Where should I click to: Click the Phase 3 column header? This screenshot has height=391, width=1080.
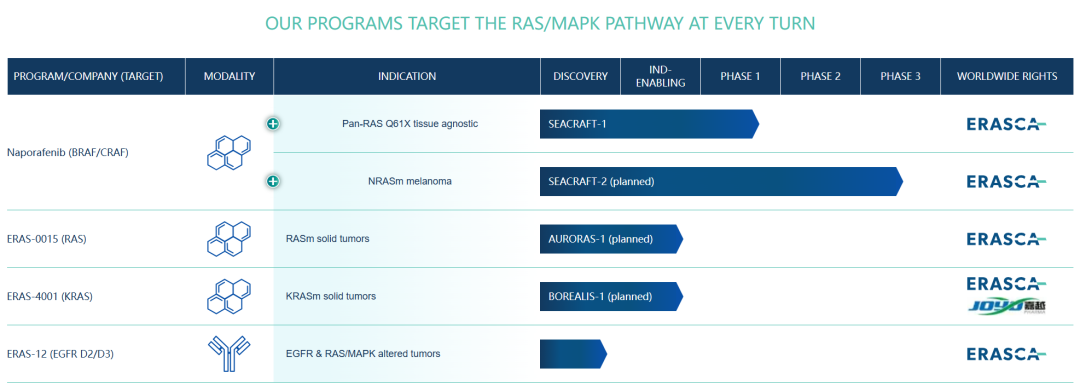click(900, 76)
